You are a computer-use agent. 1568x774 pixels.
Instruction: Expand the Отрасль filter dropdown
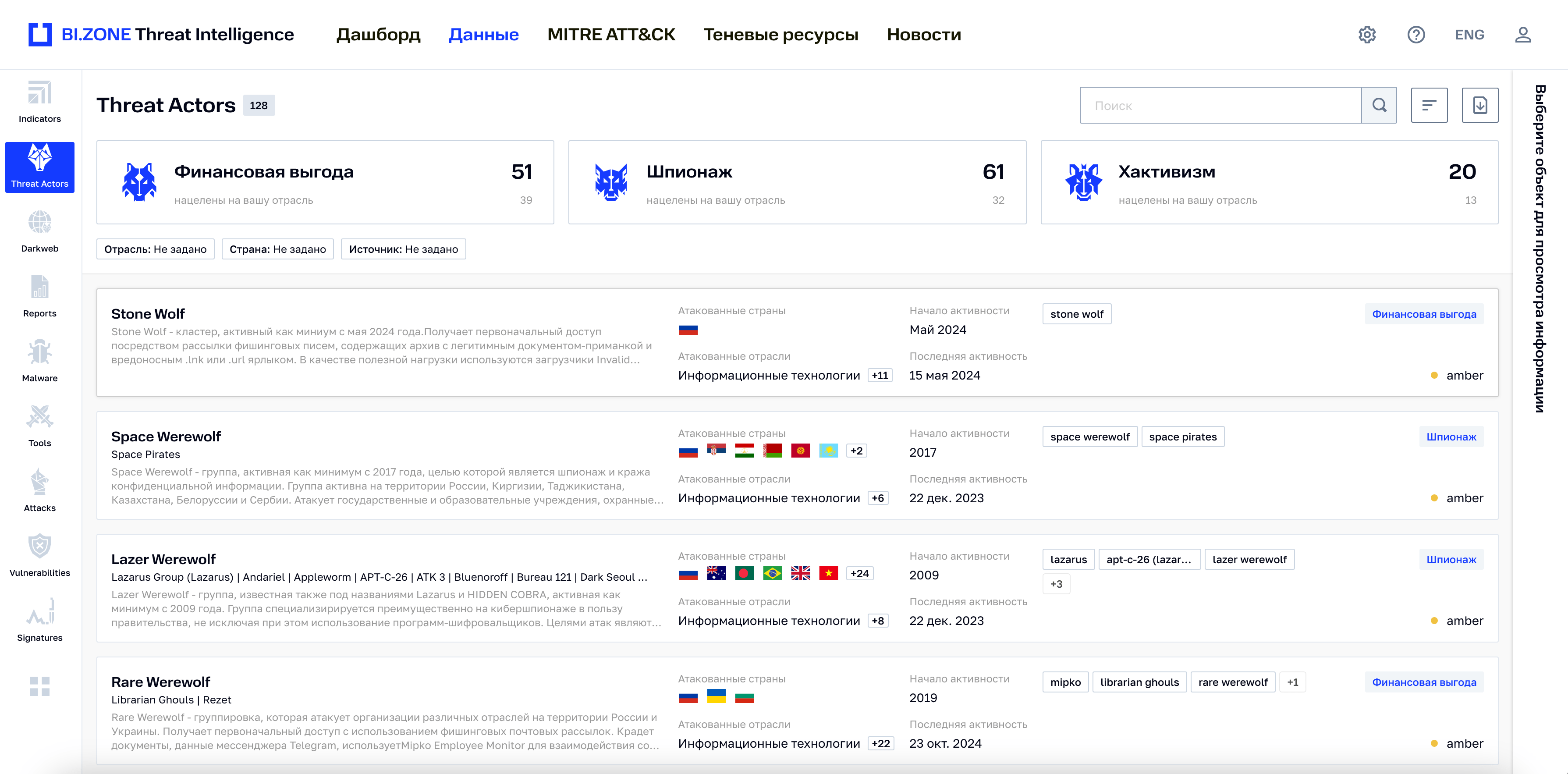[x=155, y=249]
